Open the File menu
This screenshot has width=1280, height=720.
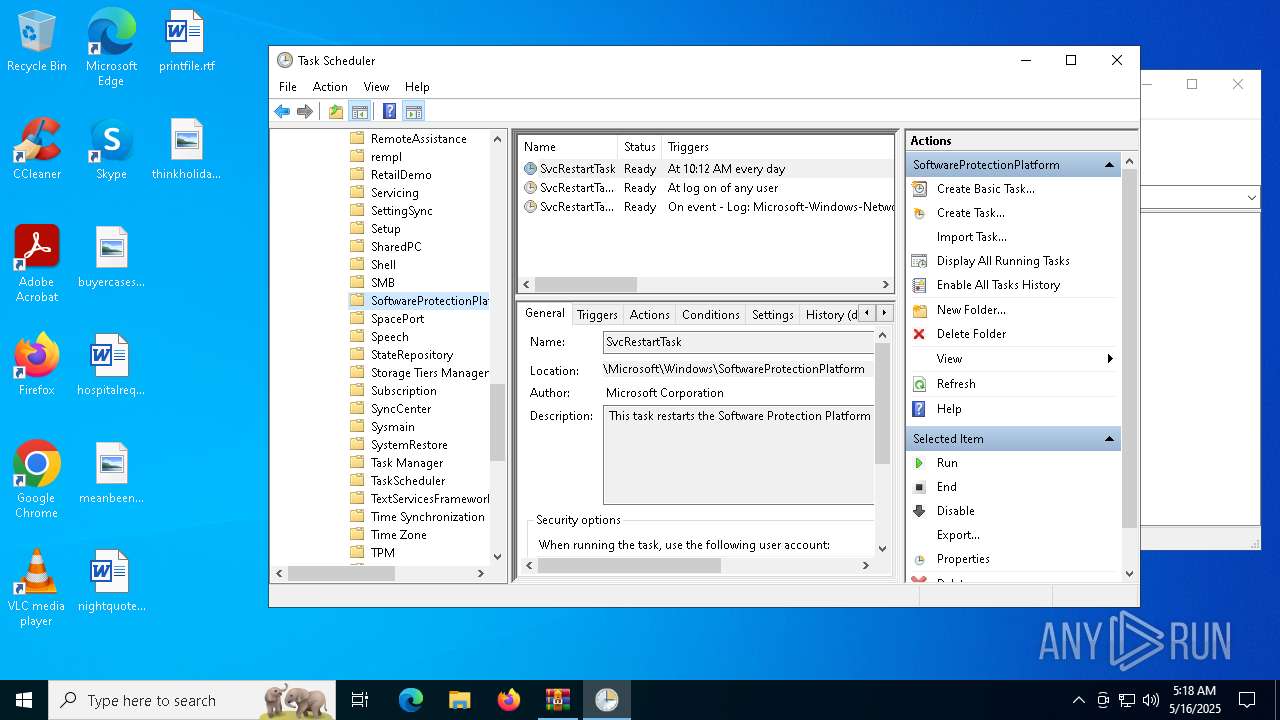pos(288,87)
